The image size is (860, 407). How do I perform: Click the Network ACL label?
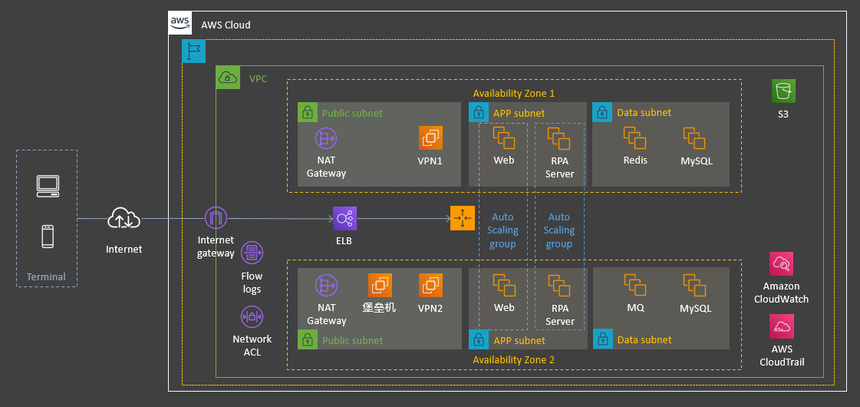point(252,346)
